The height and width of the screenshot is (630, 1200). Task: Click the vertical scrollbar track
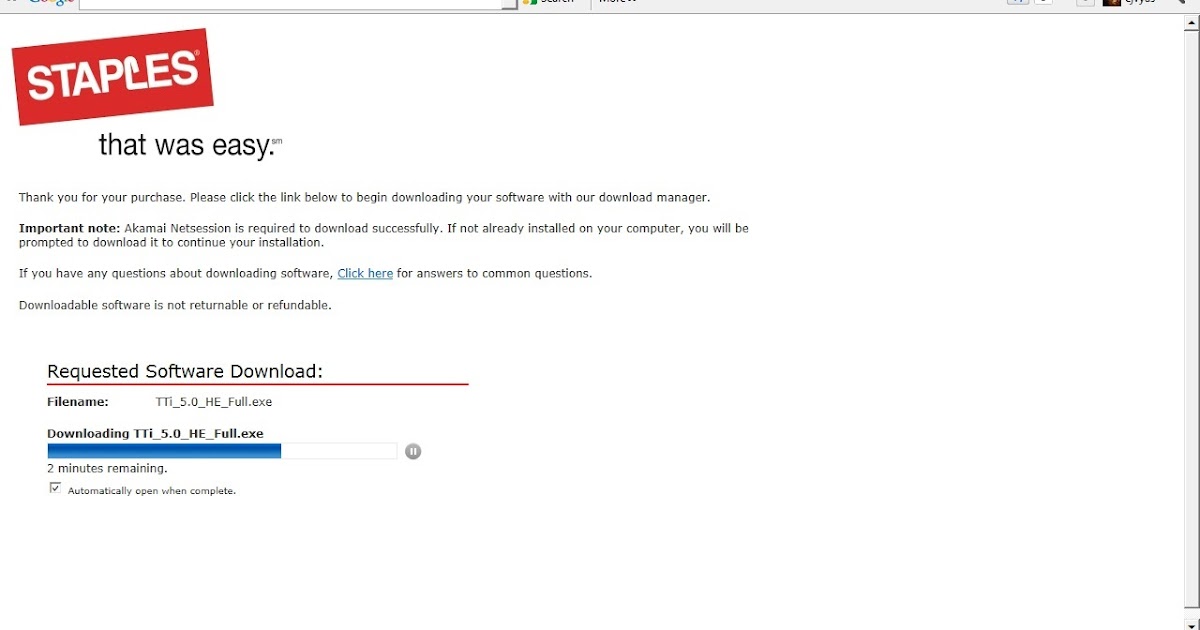pos(1191,320)
